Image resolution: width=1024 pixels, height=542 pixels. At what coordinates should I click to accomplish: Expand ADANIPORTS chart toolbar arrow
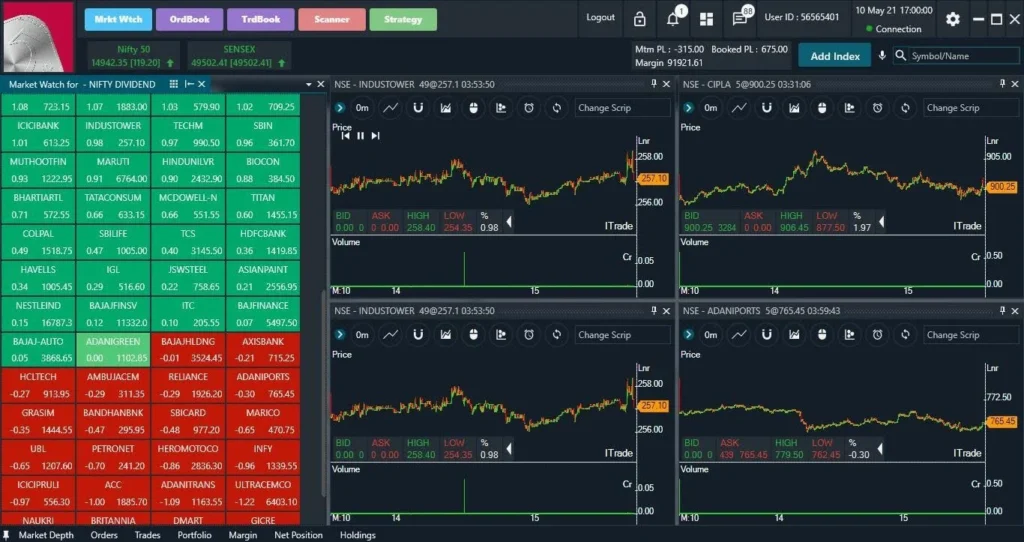pos(688,335)
